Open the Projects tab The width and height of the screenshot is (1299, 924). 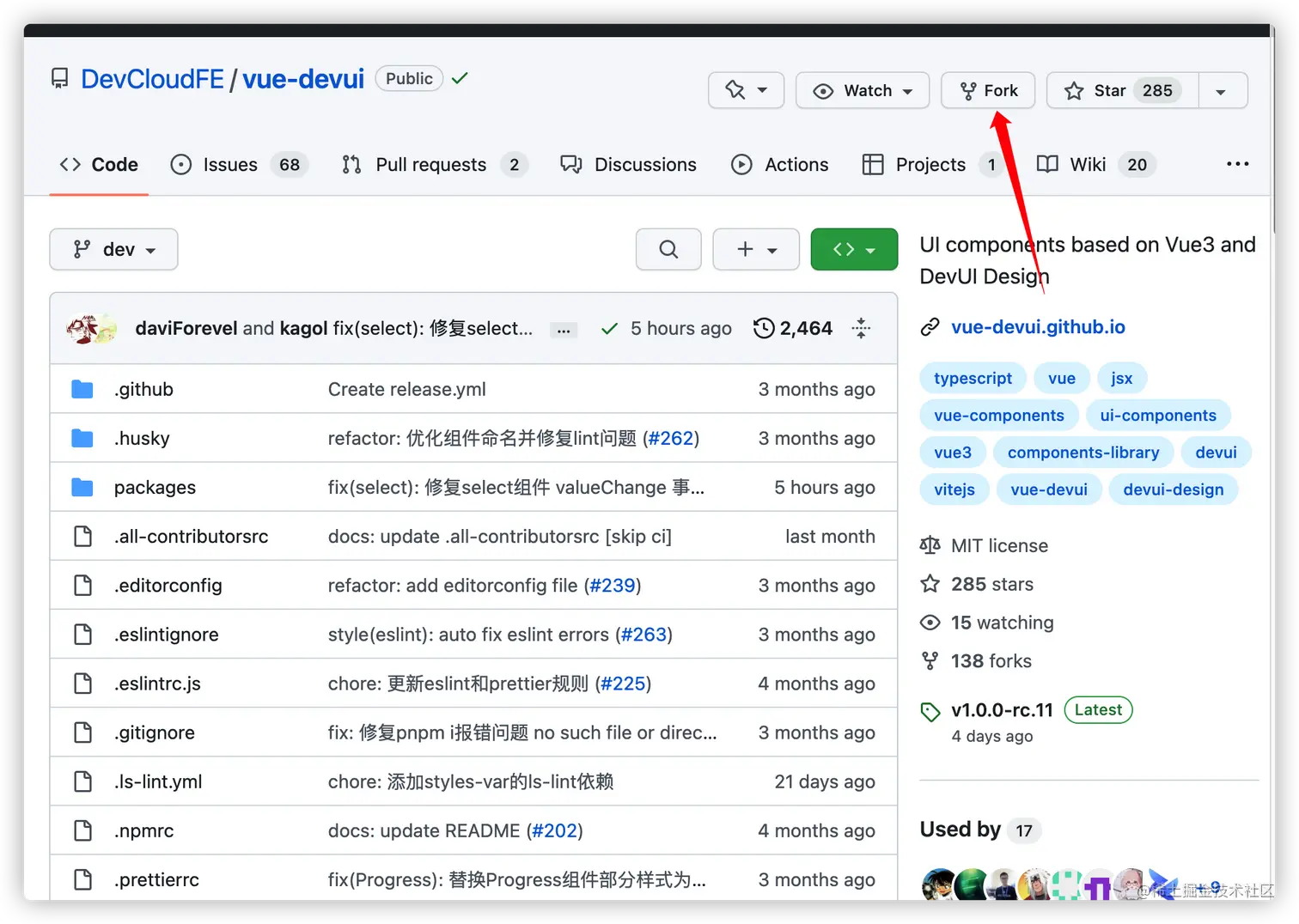[x=933, y=164]
